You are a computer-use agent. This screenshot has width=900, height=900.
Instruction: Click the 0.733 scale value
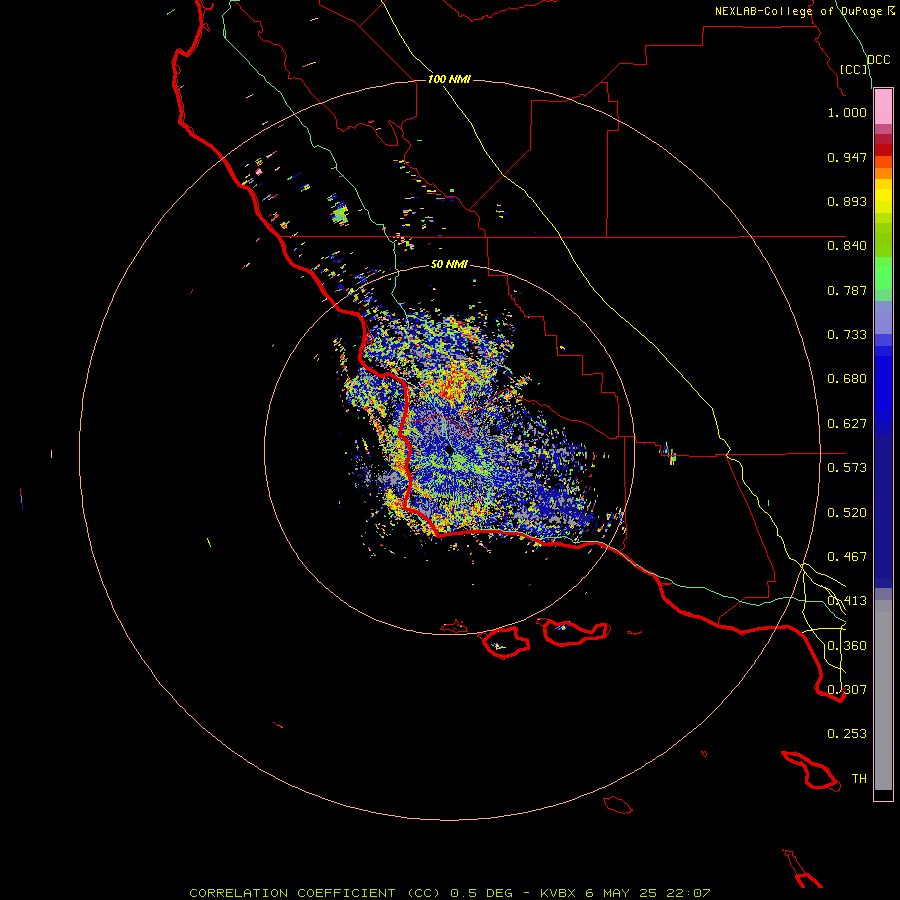tap(847, 335)
